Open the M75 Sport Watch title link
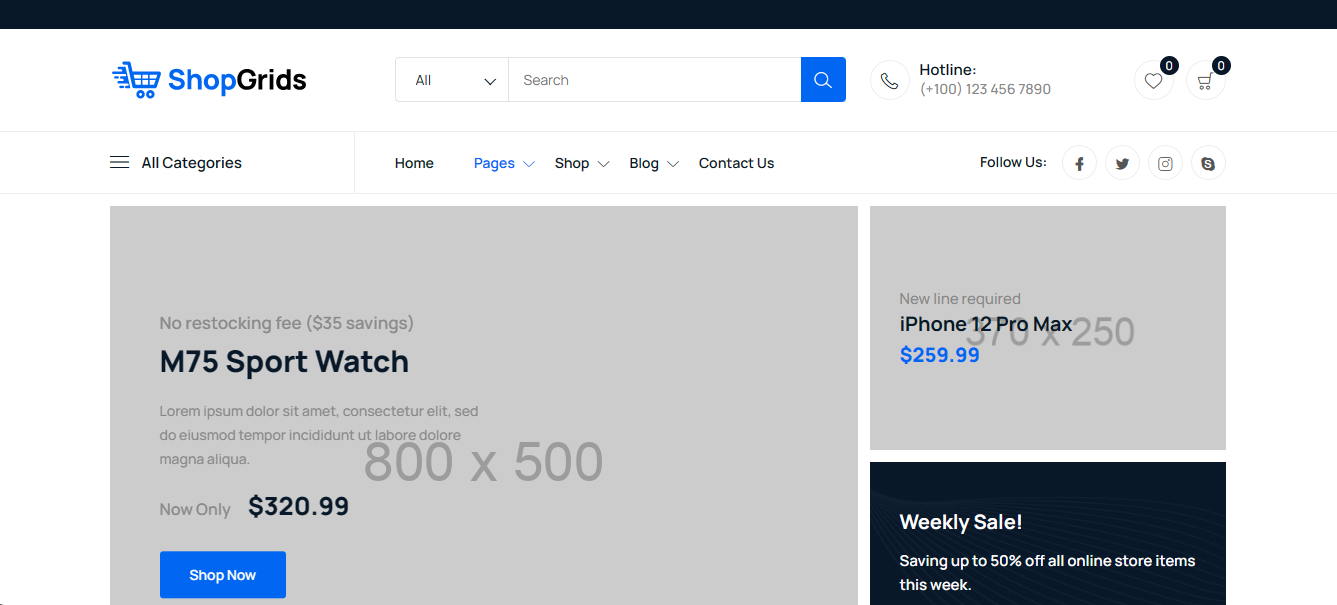This screenshot has width=1337, height=605. click(x=284, y=361)
